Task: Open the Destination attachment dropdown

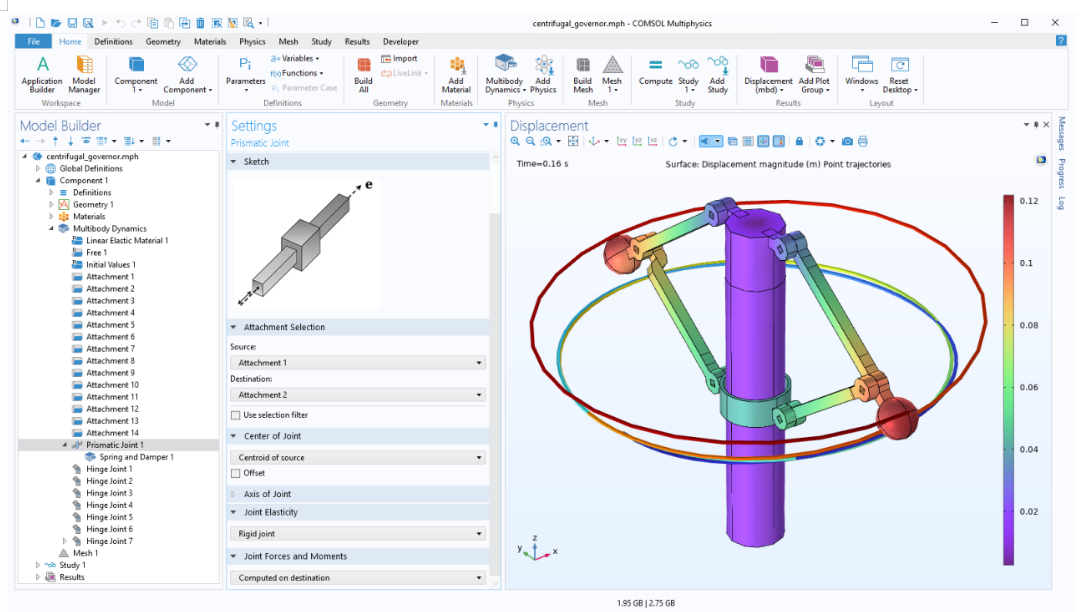Action: [x=358, y=395]
